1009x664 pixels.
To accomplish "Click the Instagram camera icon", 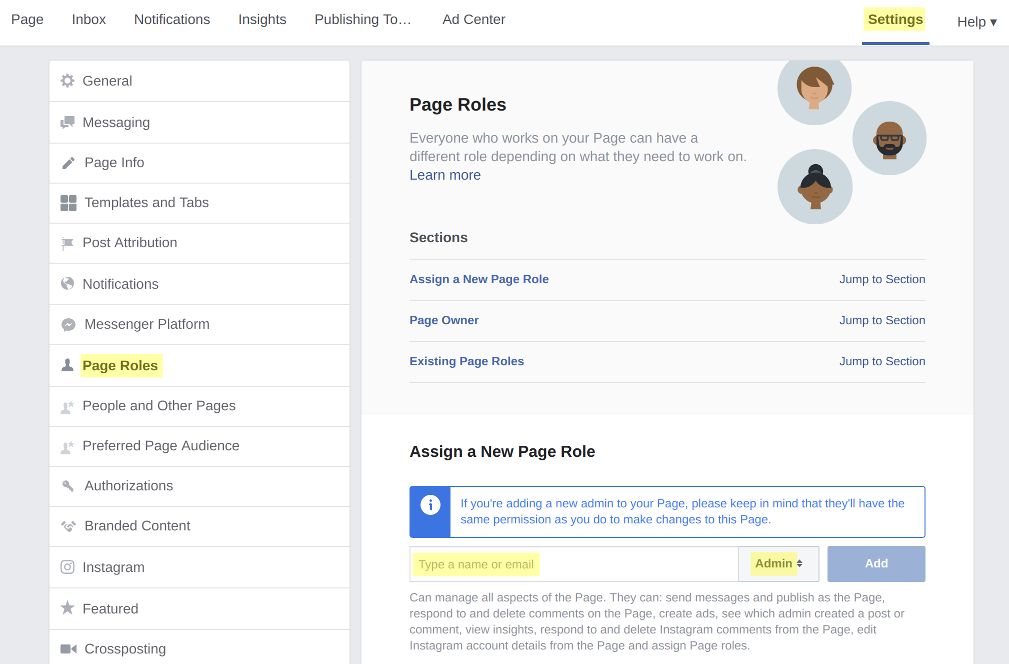I will point(67,567).
